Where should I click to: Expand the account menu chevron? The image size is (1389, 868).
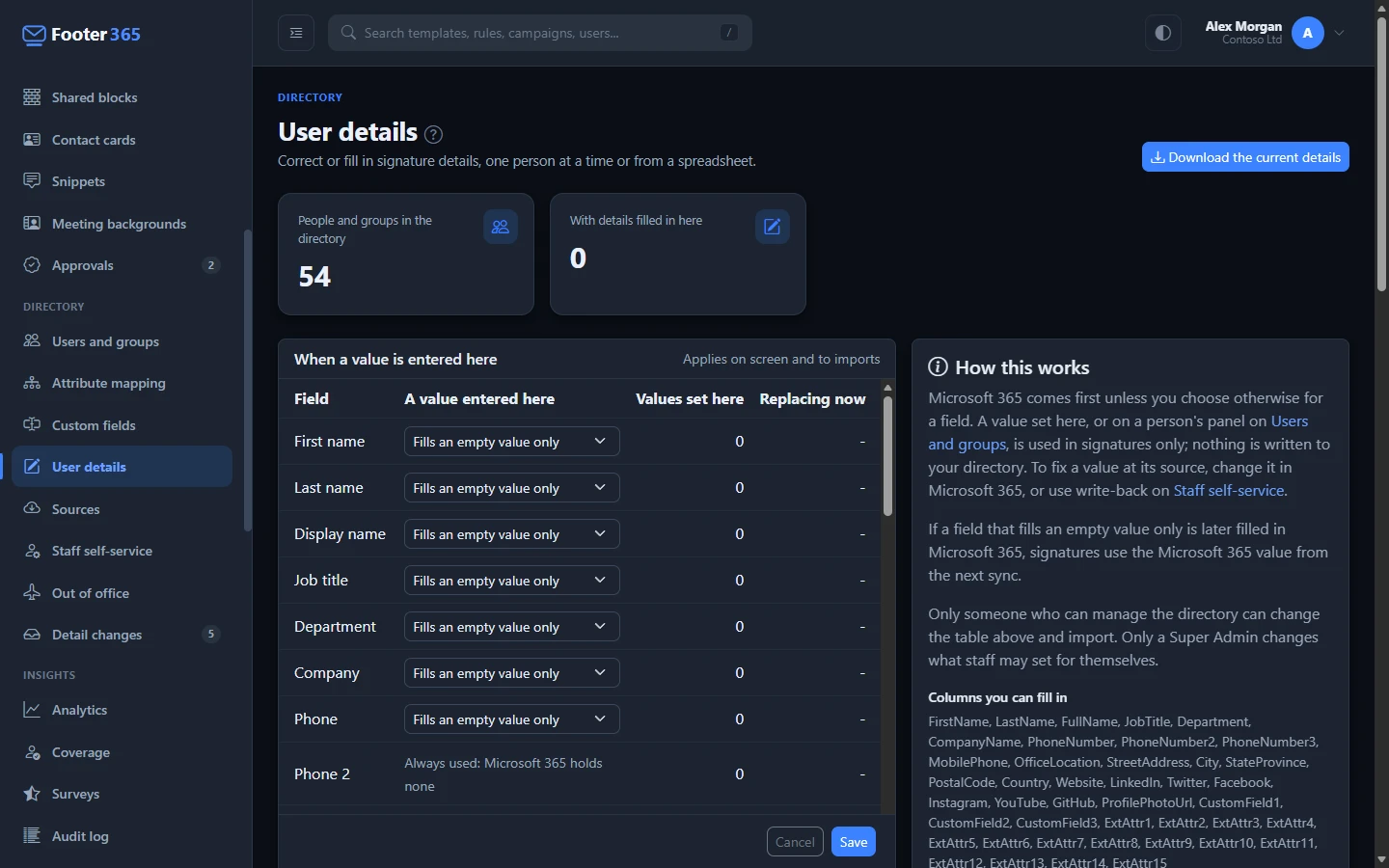point(1340,33)
